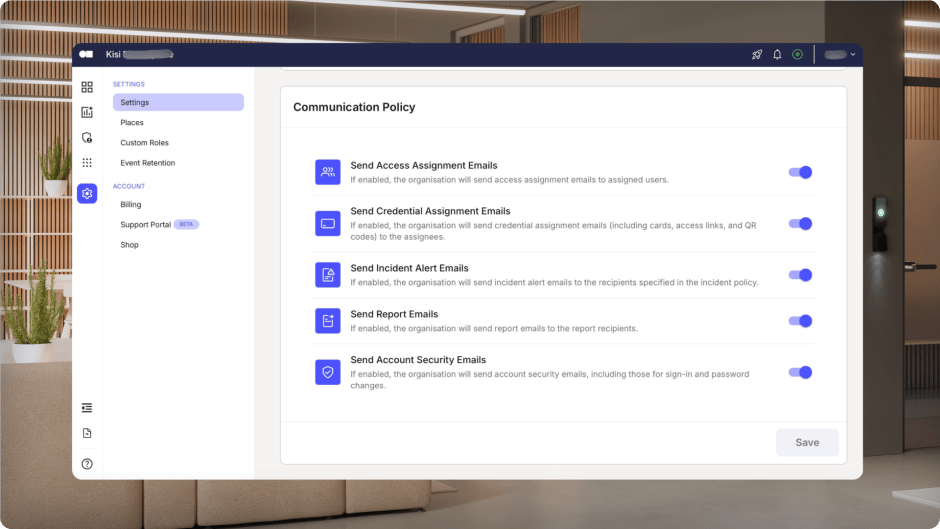The image size is (940, 529).
Task: Open the notifications bell
Action: (x=777, y=55)
